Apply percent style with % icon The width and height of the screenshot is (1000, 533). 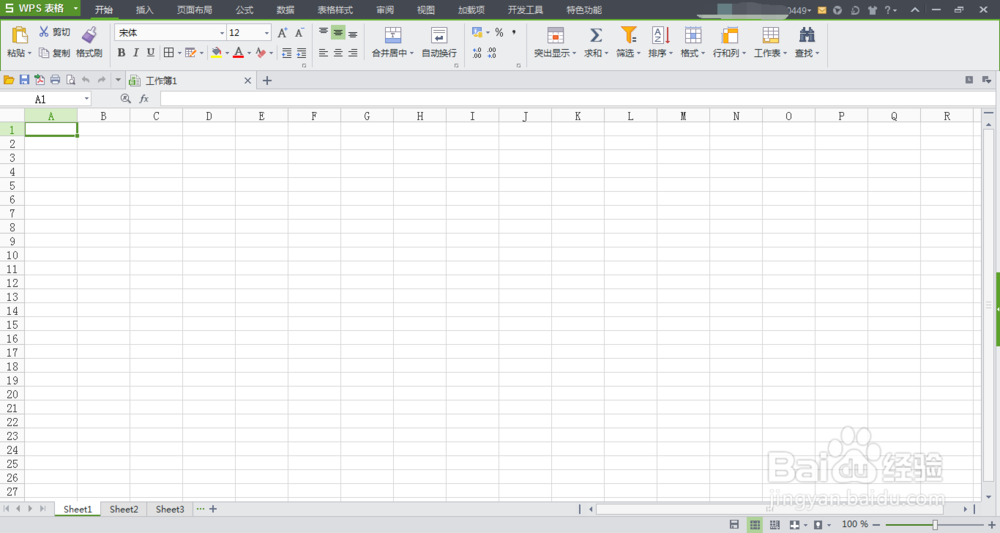coord(499,33)
